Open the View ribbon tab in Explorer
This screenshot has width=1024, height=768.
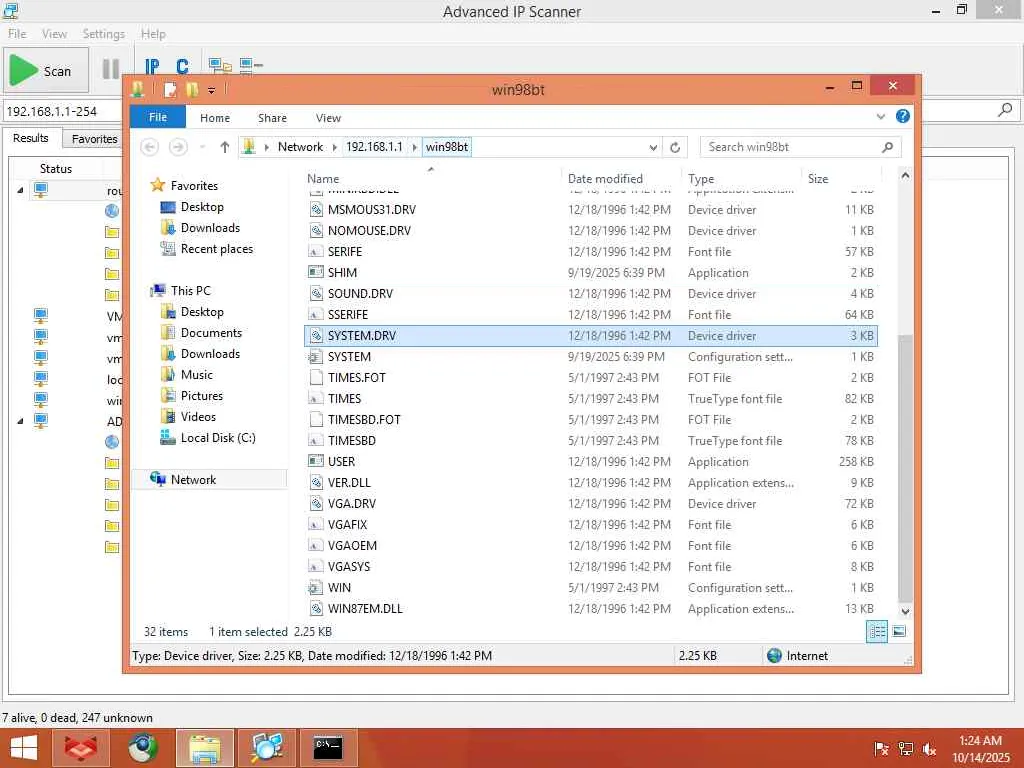[x=328, y=118]
